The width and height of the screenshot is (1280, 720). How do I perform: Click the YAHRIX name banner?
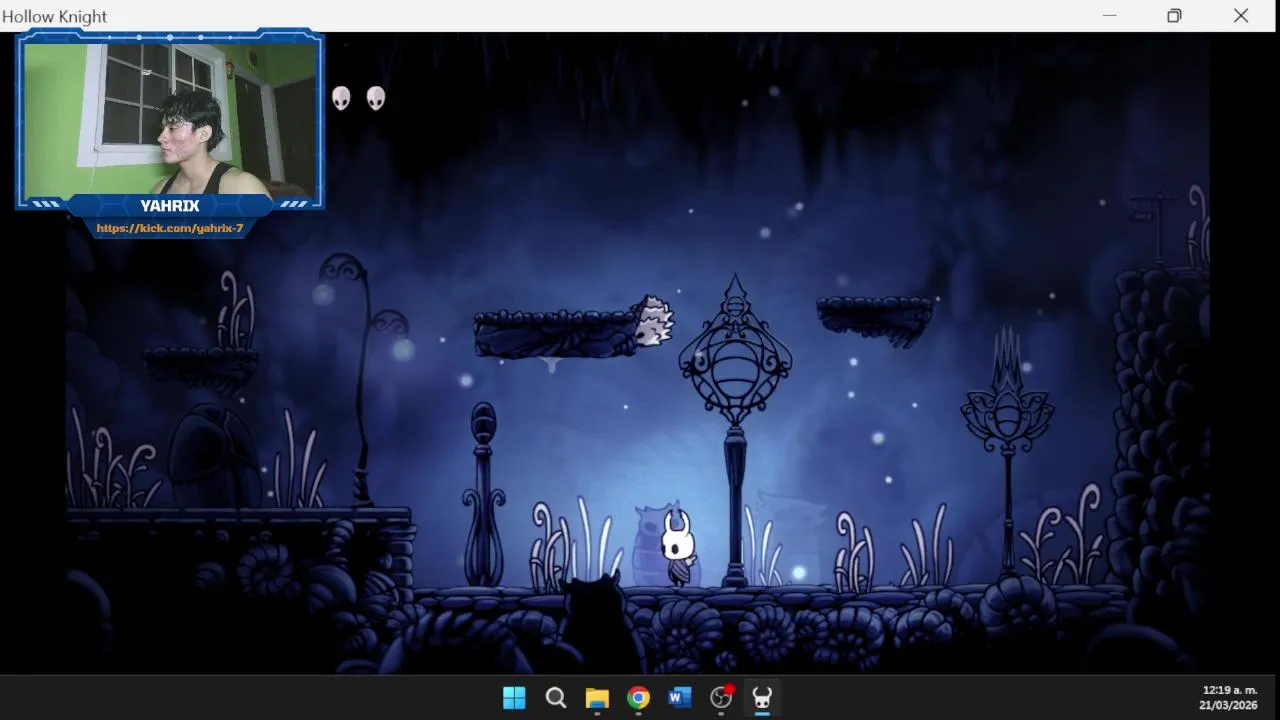pyautogui.click(x=170, y=205)
